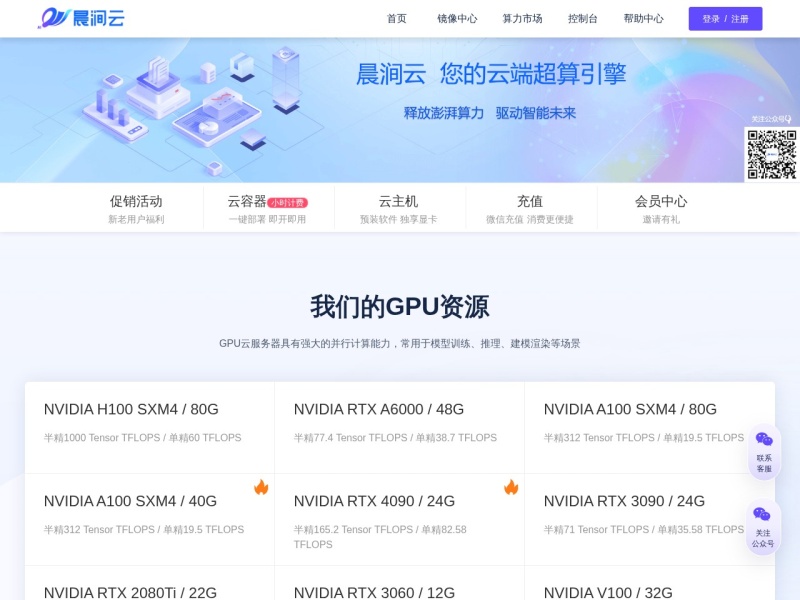
Task: Open 镜像中心 in the navigation
Action: tap(457, 19)
